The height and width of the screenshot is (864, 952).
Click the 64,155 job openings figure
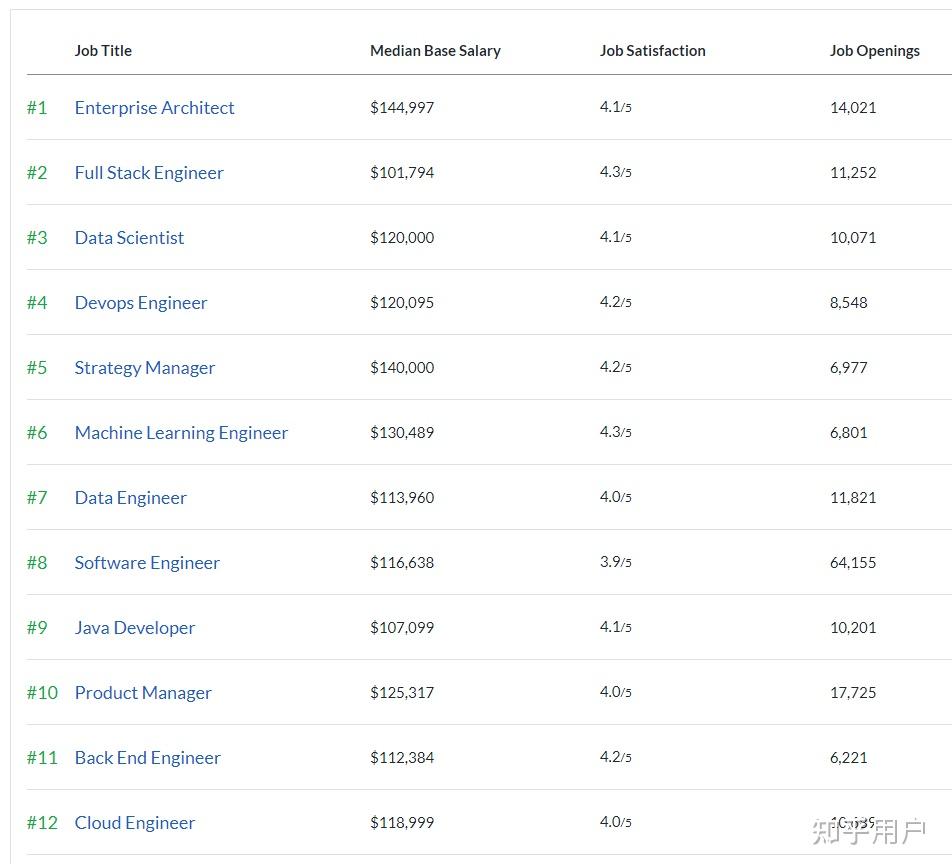[x=852, y=563]
